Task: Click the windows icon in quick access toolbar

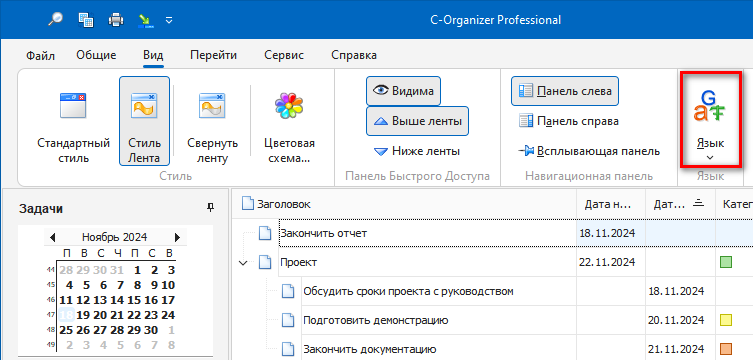Action: [86, 20]
